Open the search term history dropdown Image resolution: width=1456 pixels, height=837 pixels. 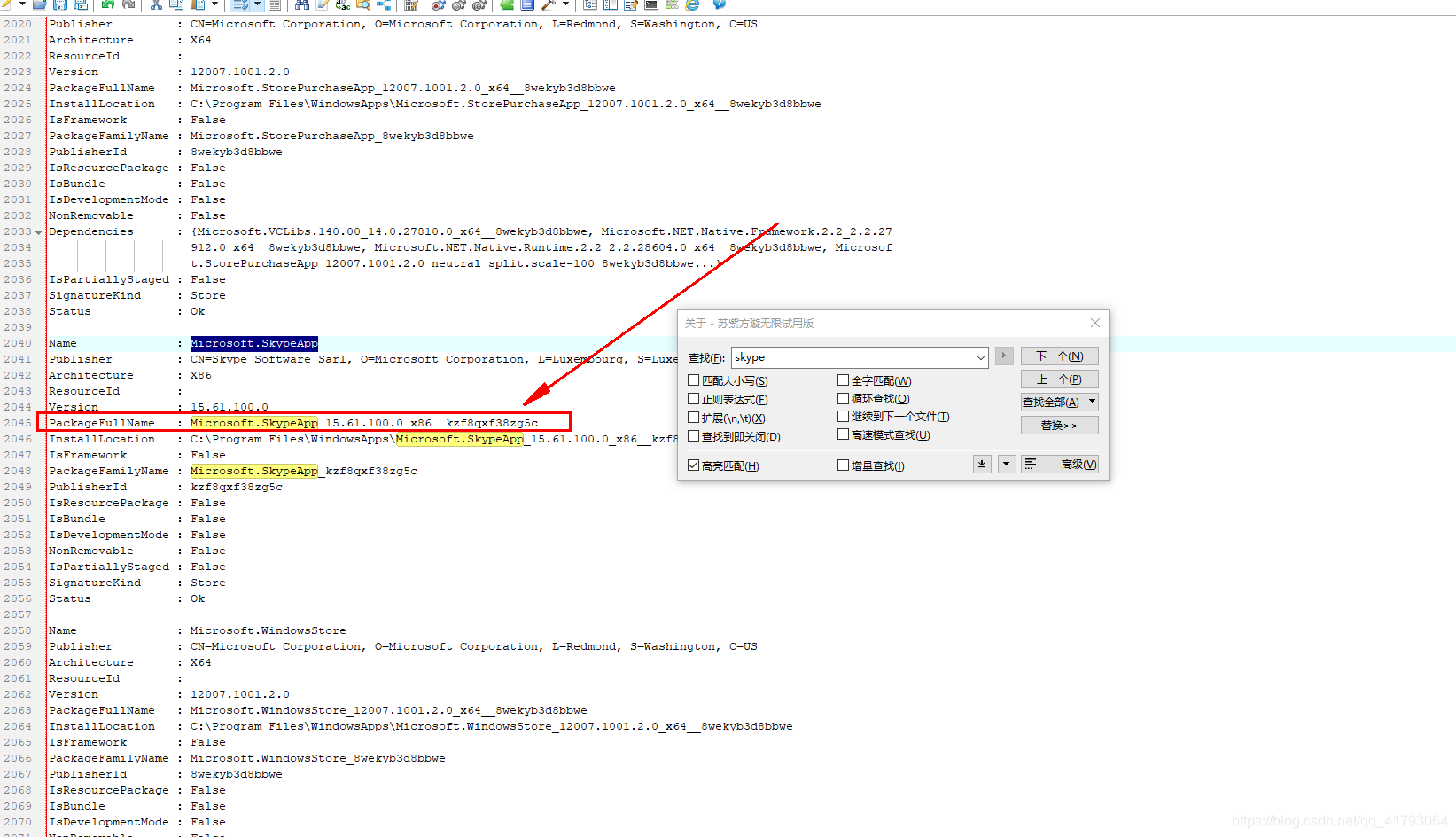980,357
